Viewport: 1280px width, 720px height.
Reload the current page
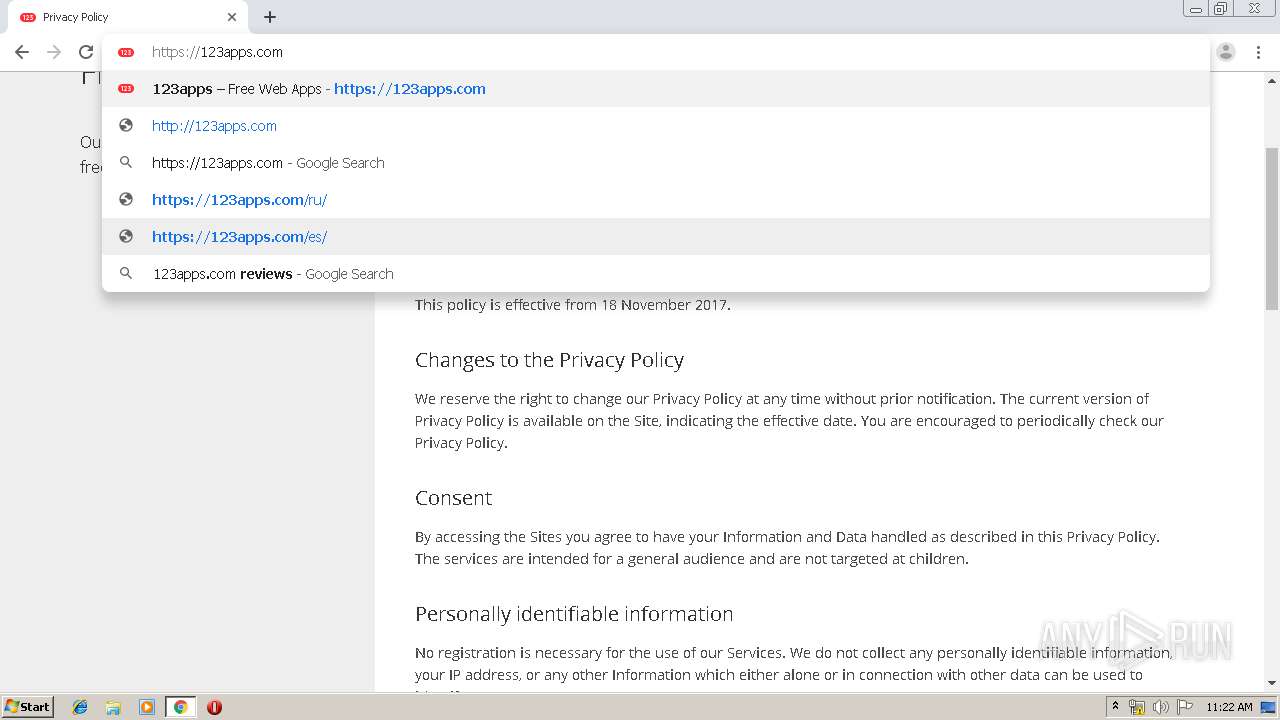pyautogui.click(x=86, y=52)
